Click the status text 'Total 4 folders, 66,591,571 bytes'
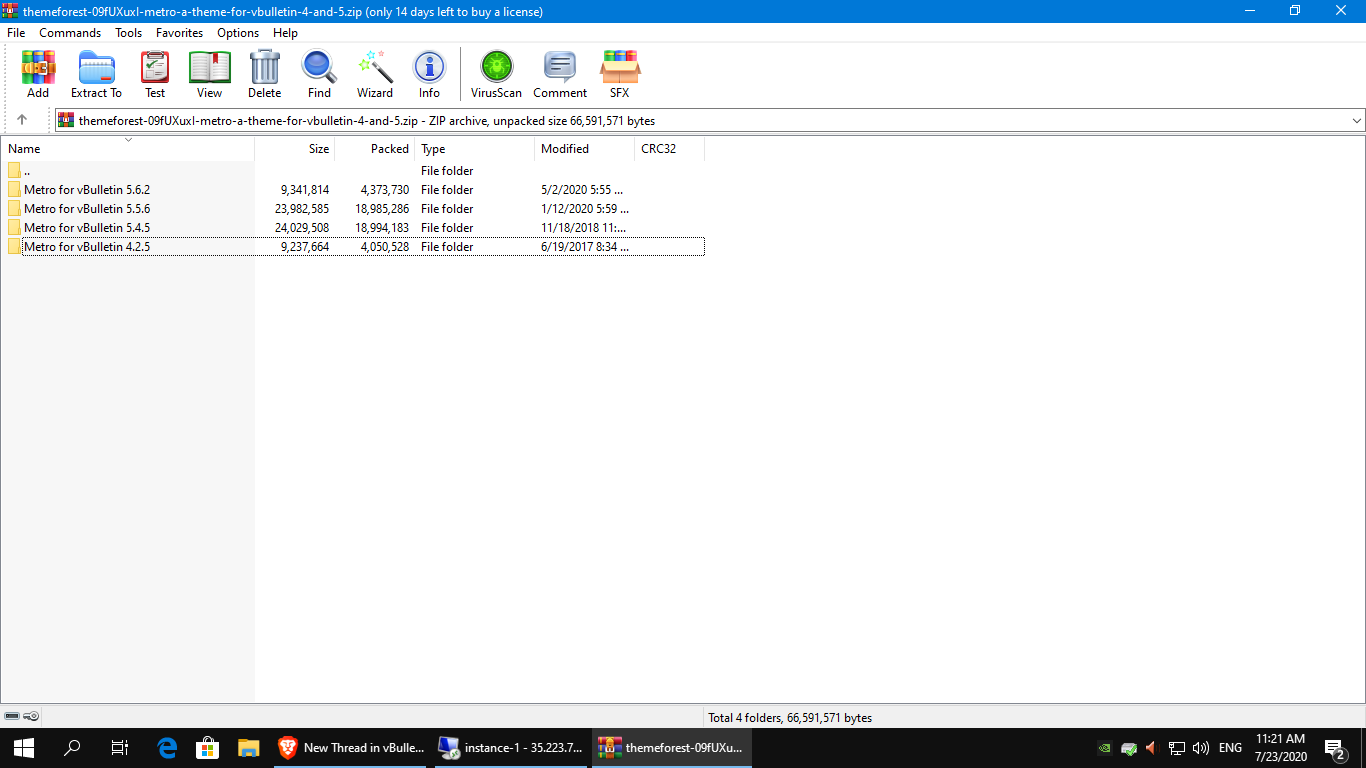Image resolution: width=1366 pixels, height=768 pixels. 790,718
